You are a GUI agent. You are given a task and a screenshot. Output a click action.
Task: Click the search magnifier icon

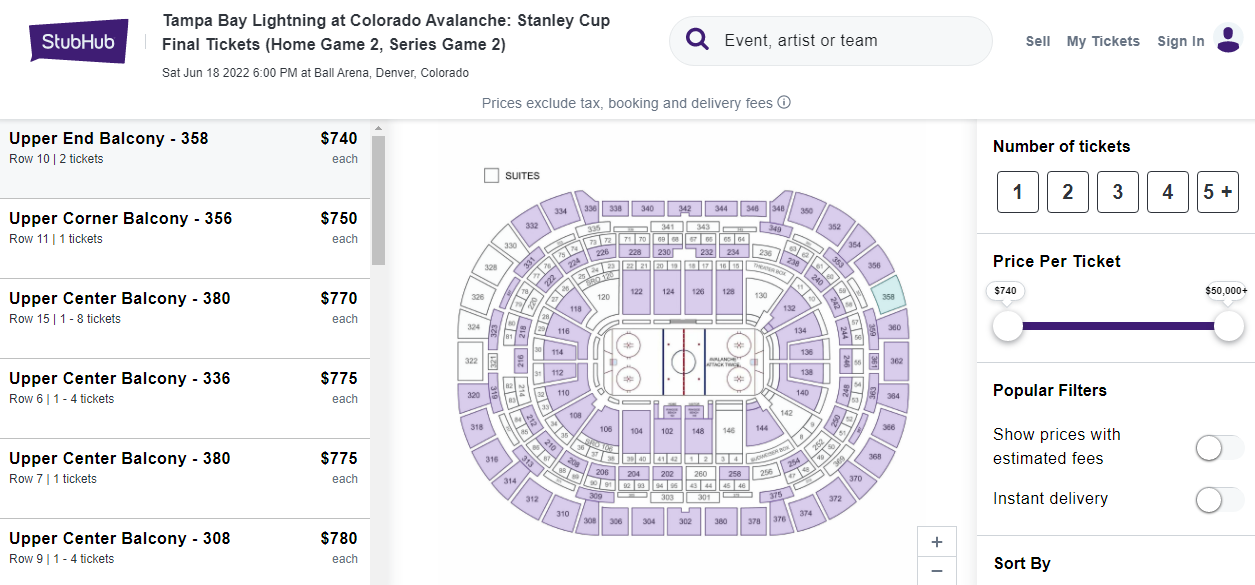coord(698,40)
